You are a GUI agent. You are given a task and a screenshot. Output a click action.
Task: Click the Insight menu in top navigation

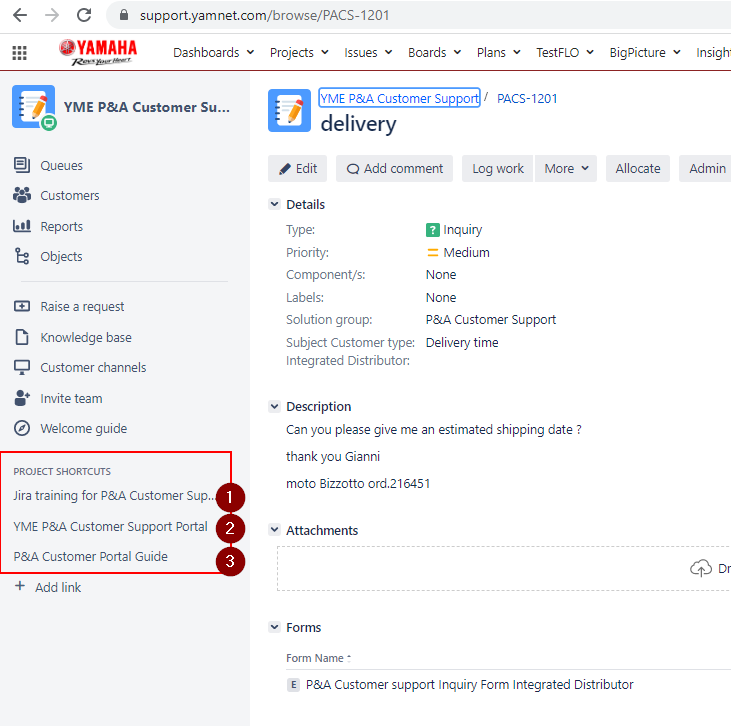(713, 53)
